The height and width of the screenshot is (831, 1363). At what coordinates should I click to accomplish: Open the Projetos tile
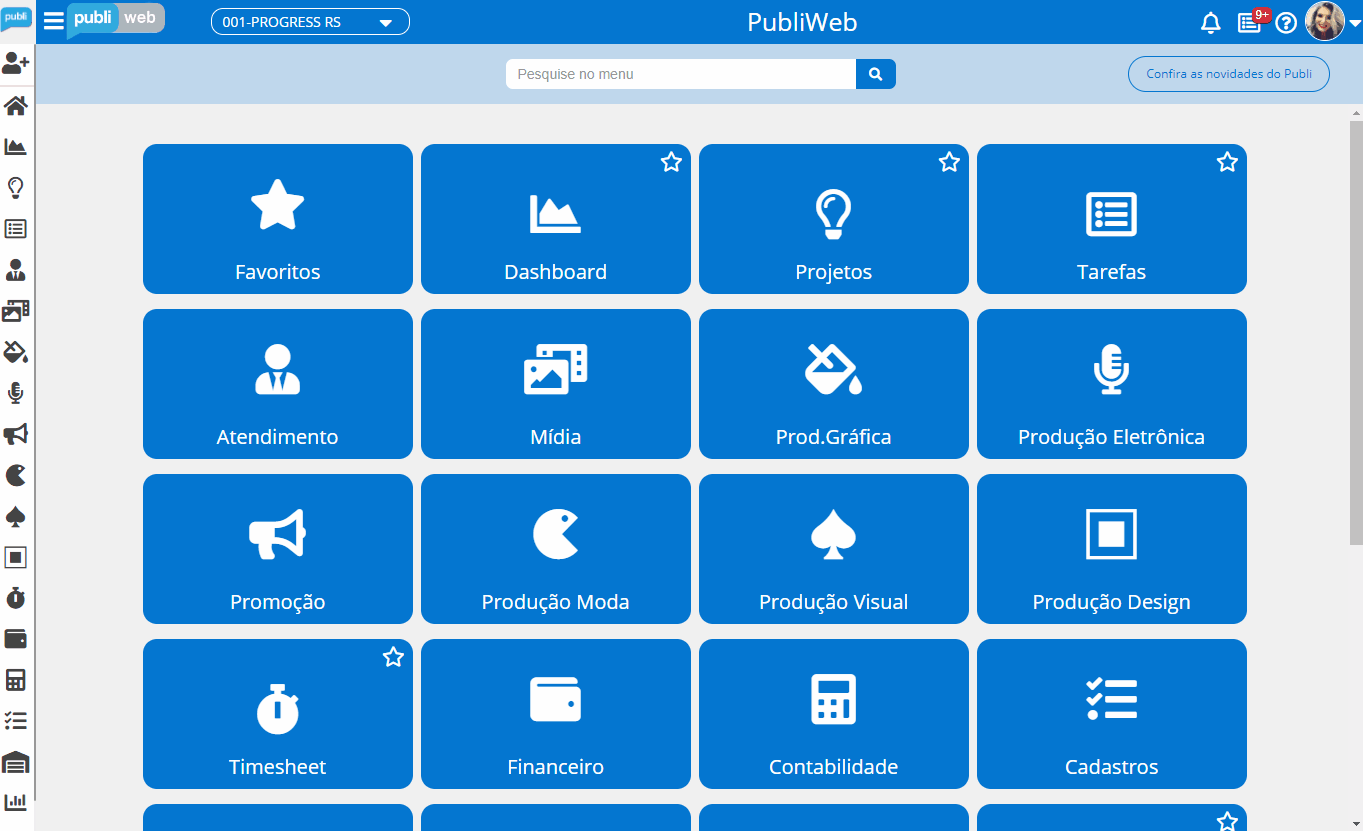(834, 219)
